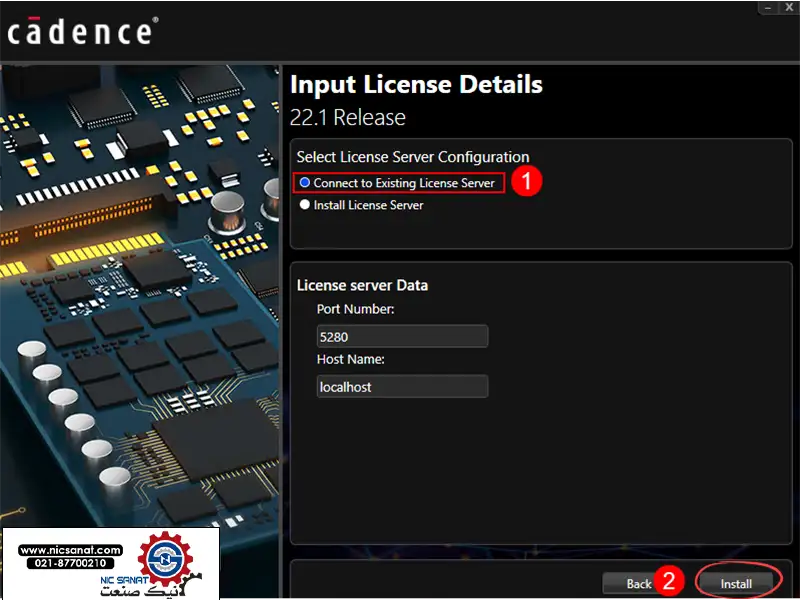This screenshot has height=600, width=800.
Task: Open the www.nicsanat.com website link
Action: [x=70, y=550]
